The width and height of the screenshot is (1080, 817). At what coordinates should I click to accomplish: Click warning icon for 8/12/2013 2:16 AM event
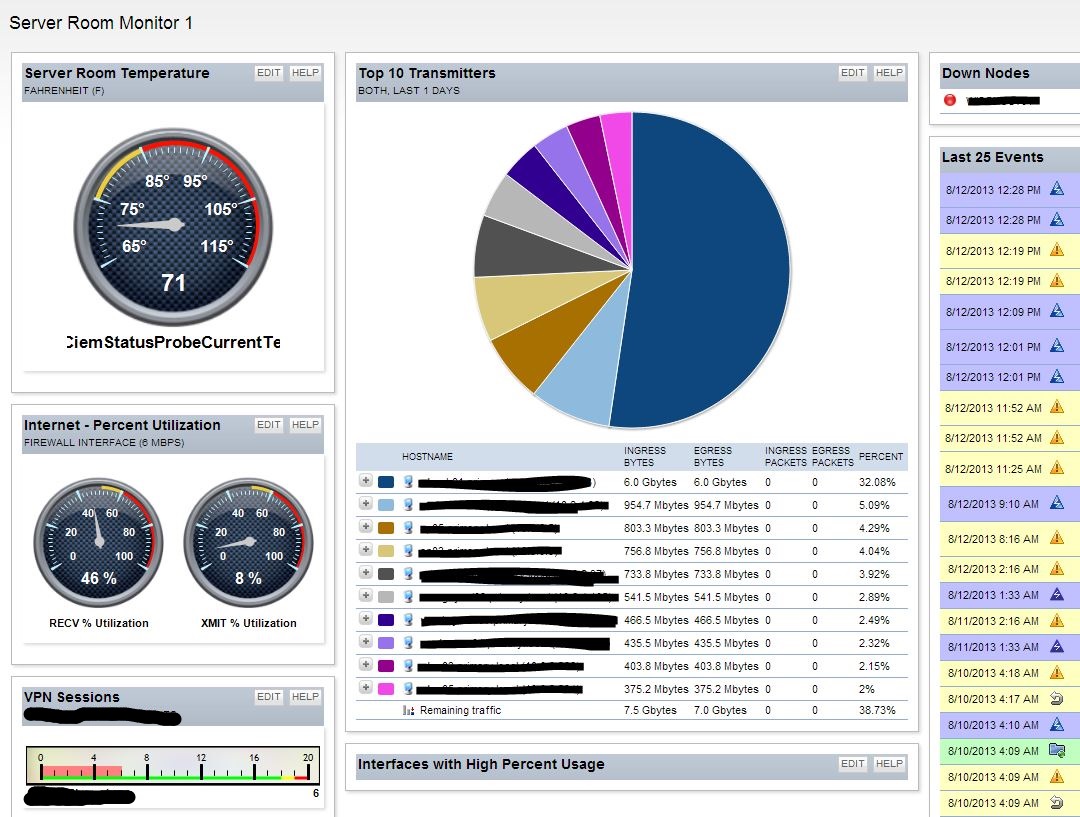pyautogui.click(x=1057, y=568)
